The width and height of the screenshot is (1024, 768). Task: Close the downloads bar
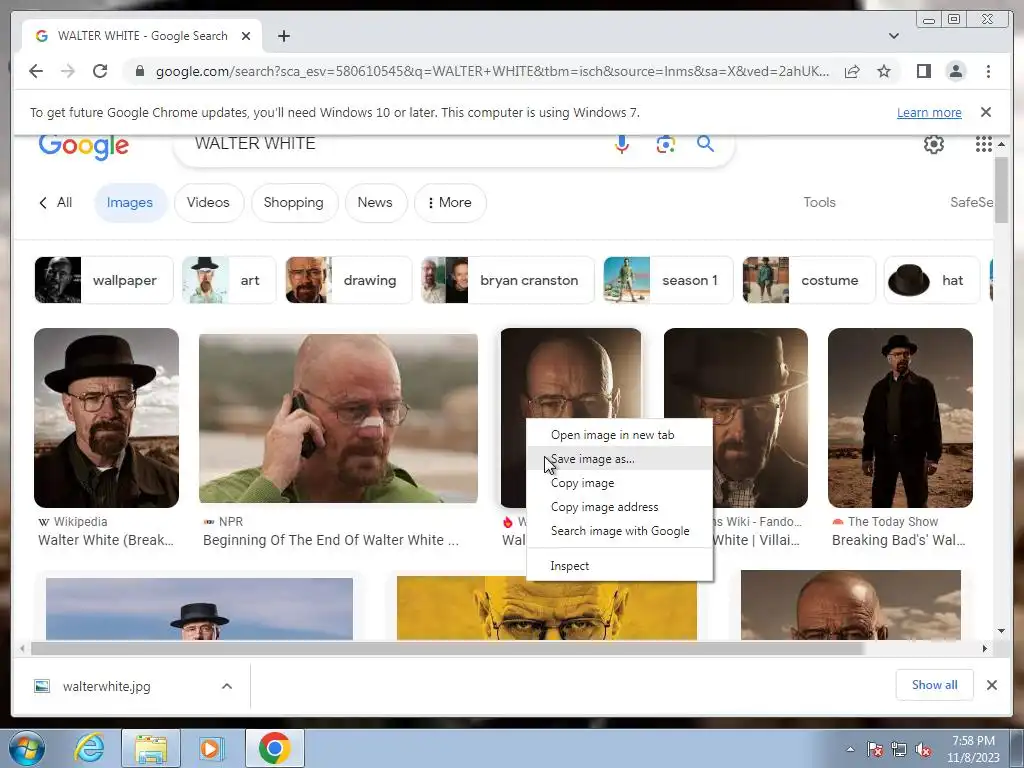tap(991, 685)
